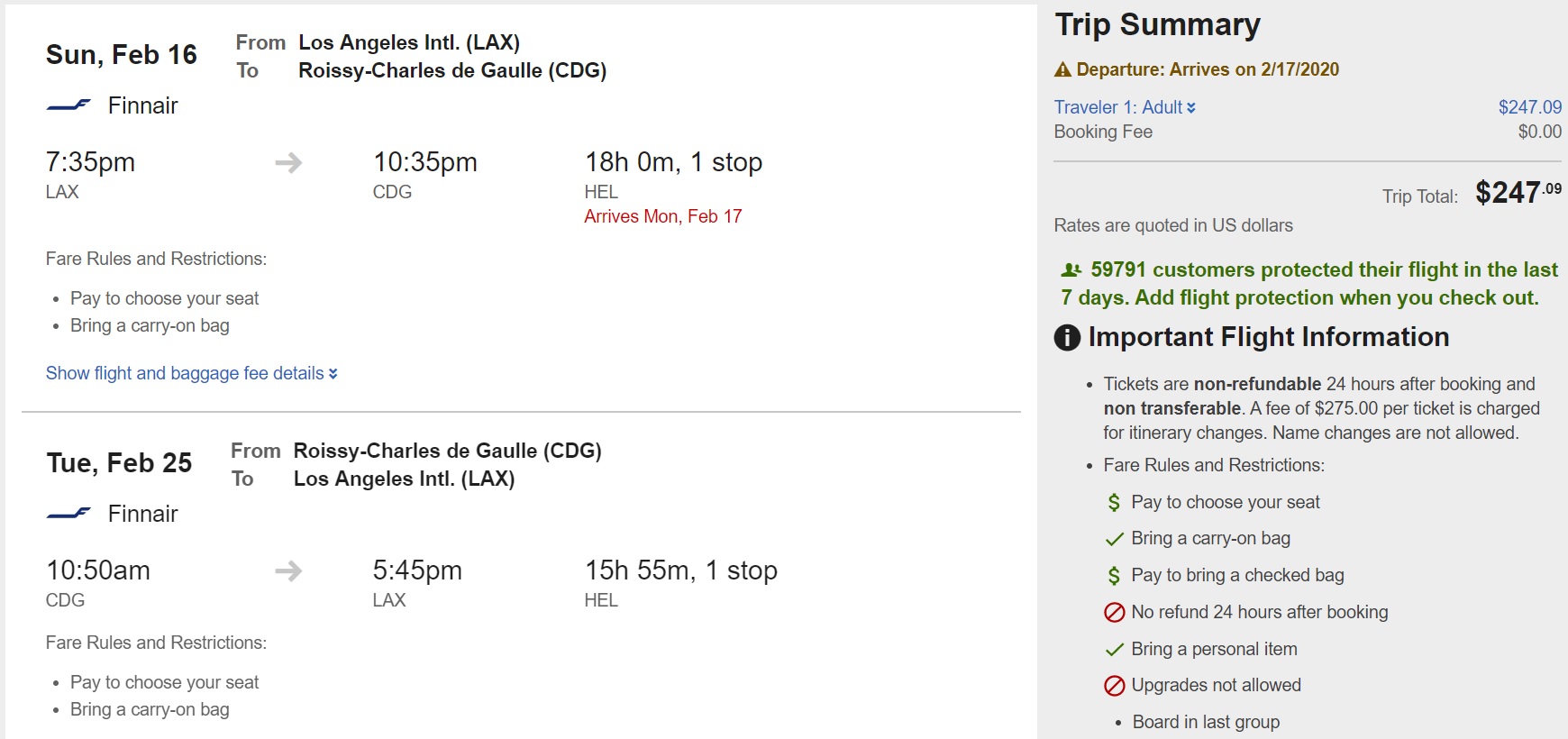Expand the Traveler 1: Adult price breakdown
Screen dimensions: 1568x739
(1125, 107)
